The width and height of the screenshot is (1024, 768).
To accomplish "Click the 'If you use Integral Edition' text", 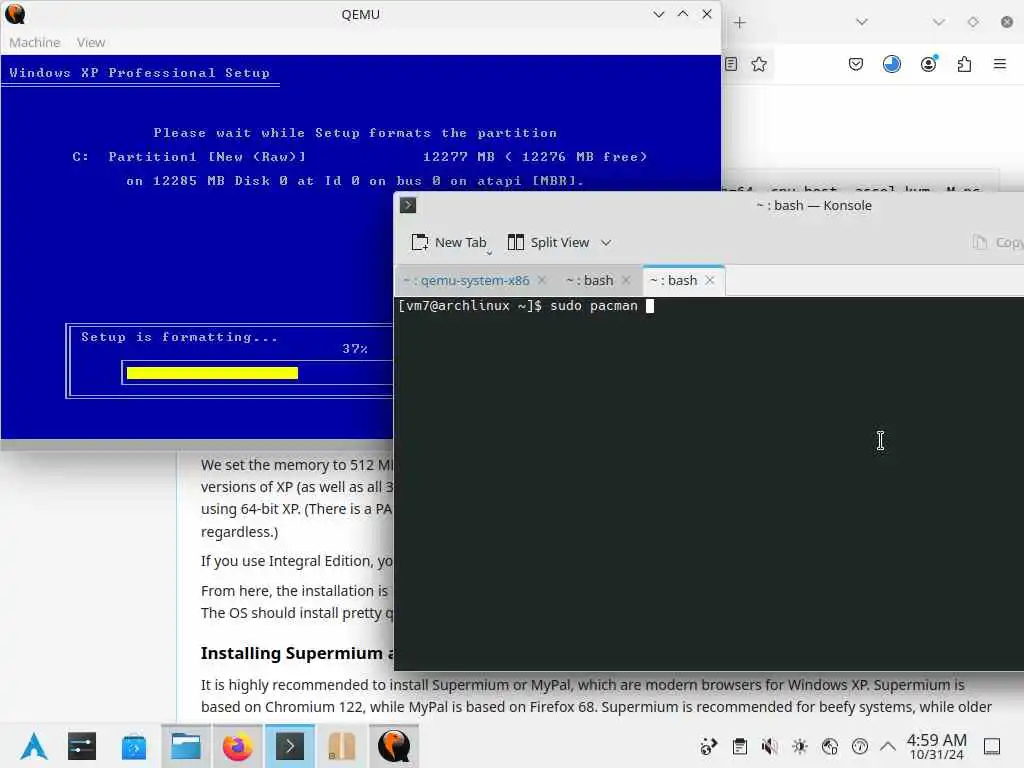I will coord(297,561).
